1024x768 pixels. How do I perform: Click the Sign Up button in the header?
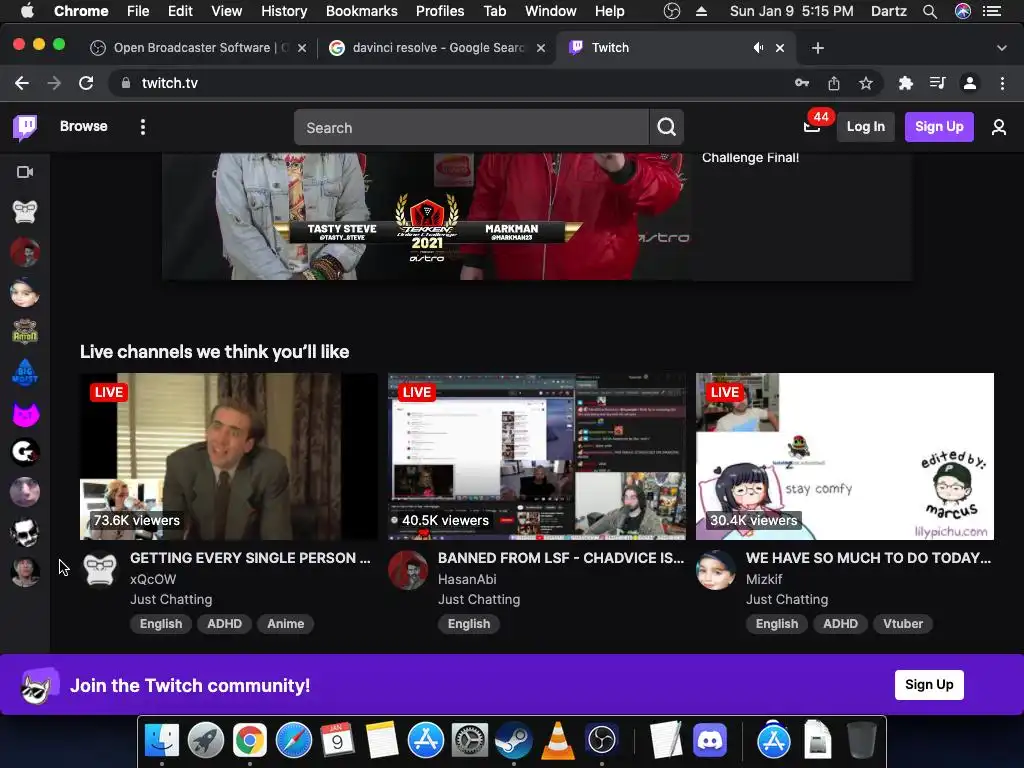(x=938, y=127)
